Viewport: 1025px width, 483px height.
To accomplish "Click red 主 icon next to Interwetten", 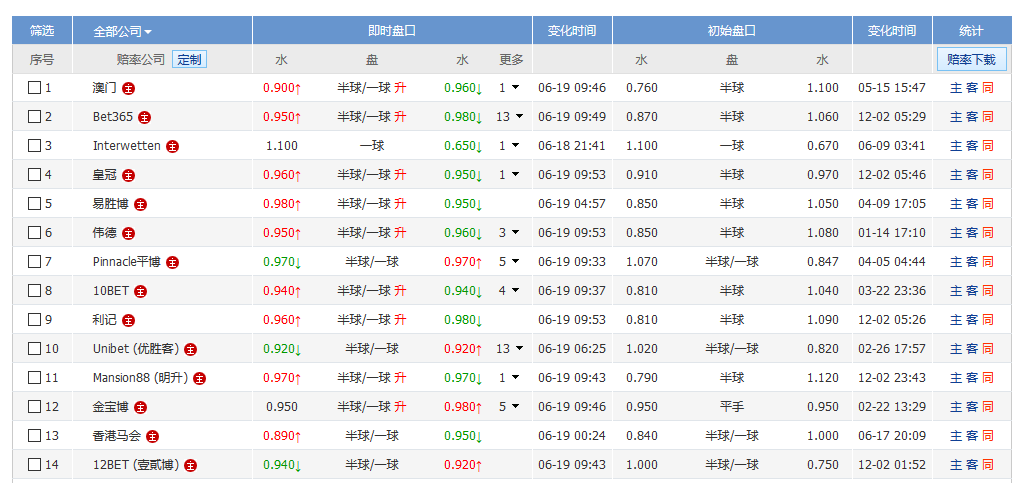I will coord(173,146).
